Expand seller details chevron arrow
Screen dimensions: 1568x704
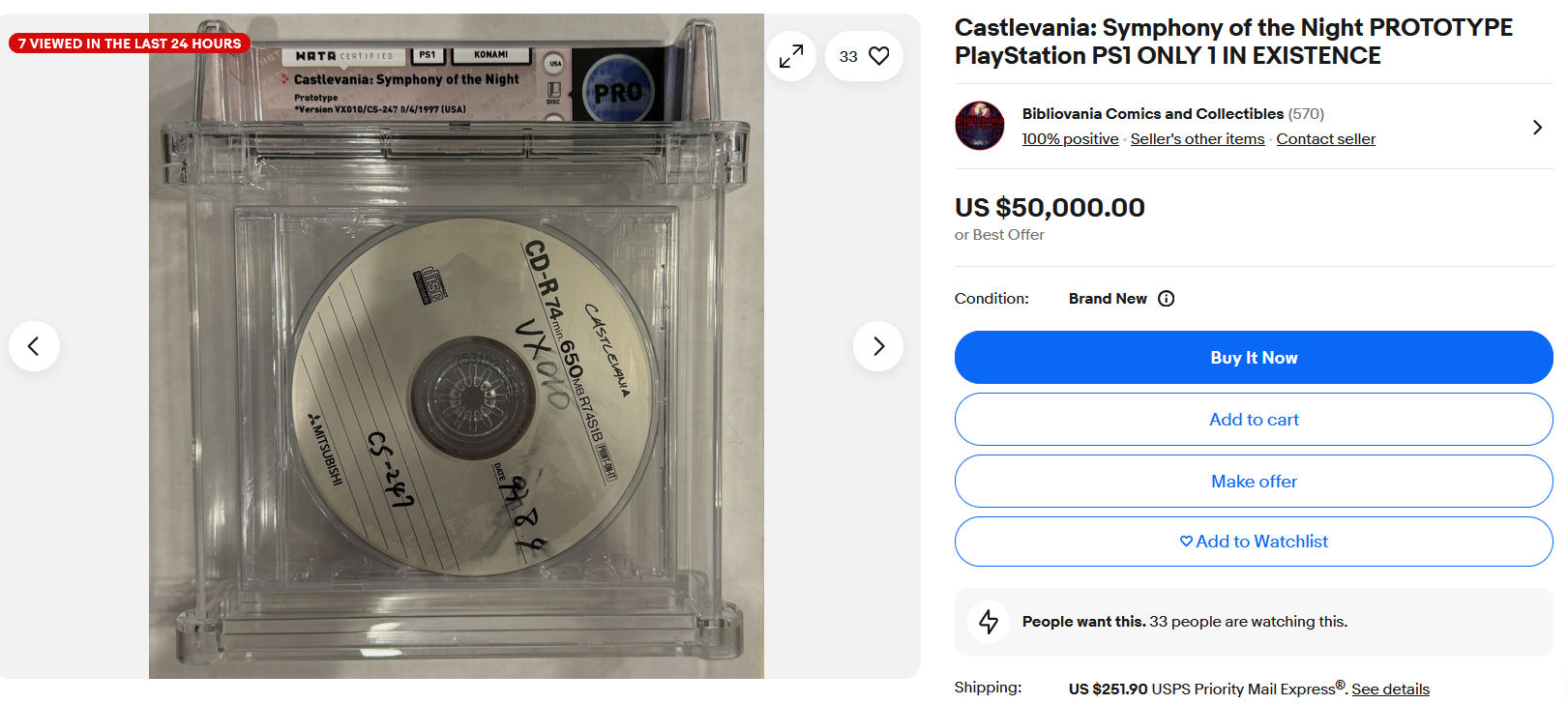[x=1537, y=127]
